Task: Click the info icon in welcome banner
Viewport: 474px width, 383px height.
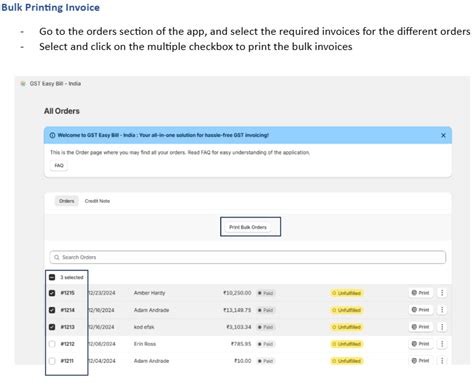Action: [x=52, y=135]
